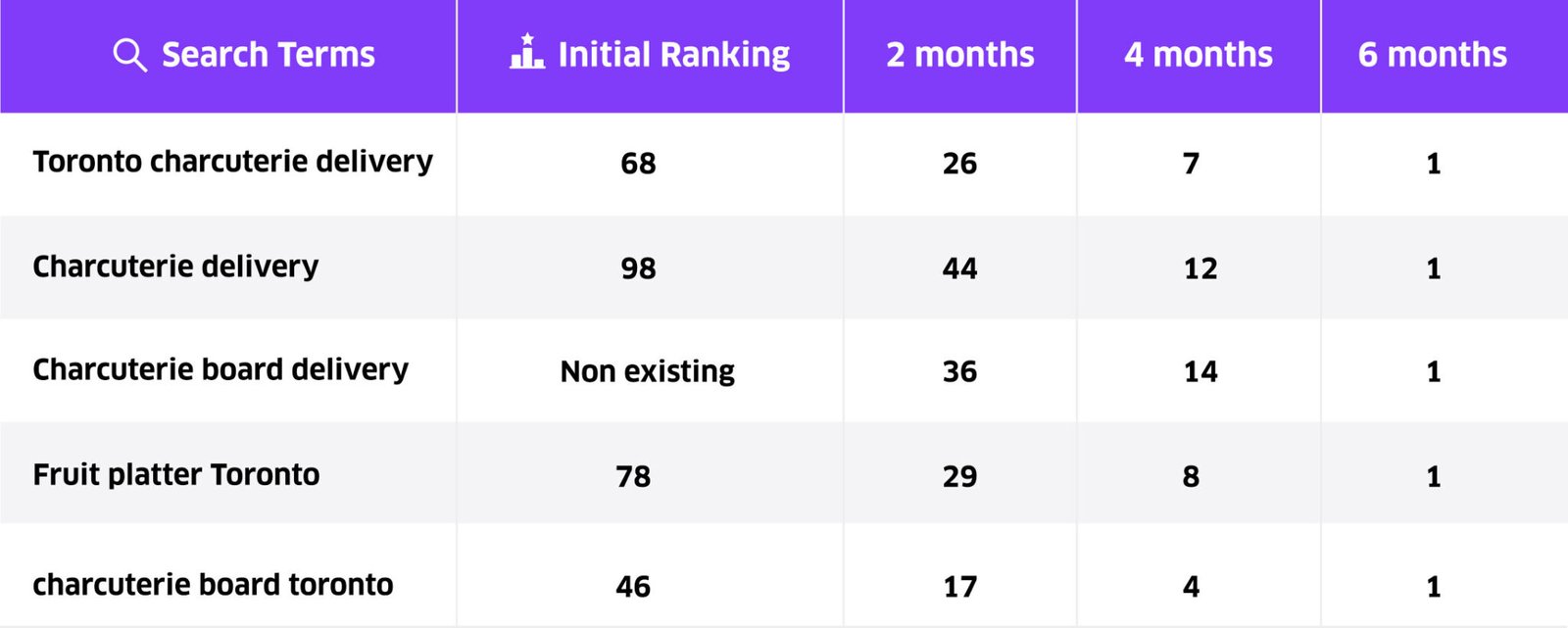This screenshot has height=628, width=1568.
Task: Click charcuterie board toronto row label
Action: coord(213,585)
